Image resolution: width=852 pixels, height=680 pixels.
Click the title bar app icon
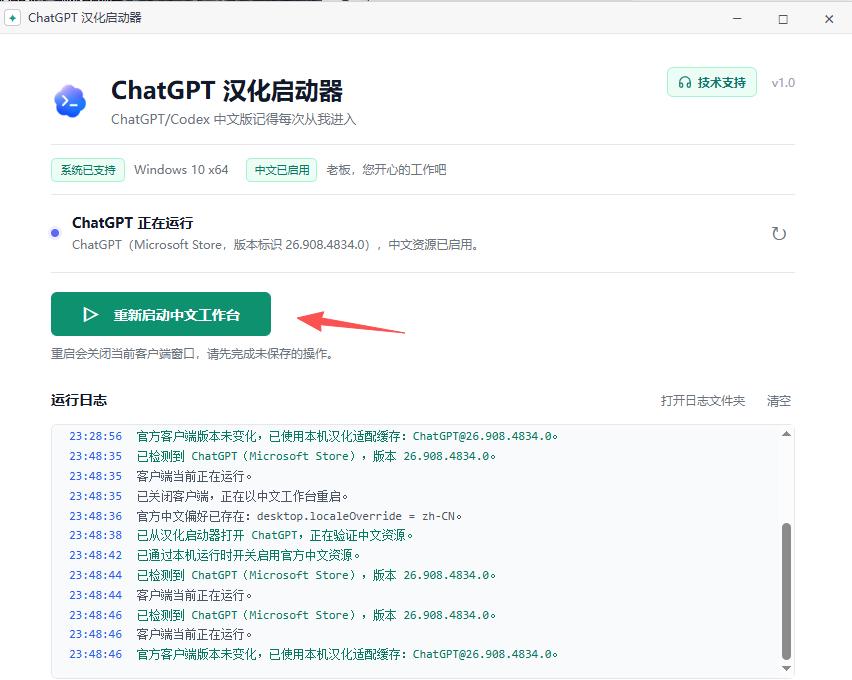point(12,18)
